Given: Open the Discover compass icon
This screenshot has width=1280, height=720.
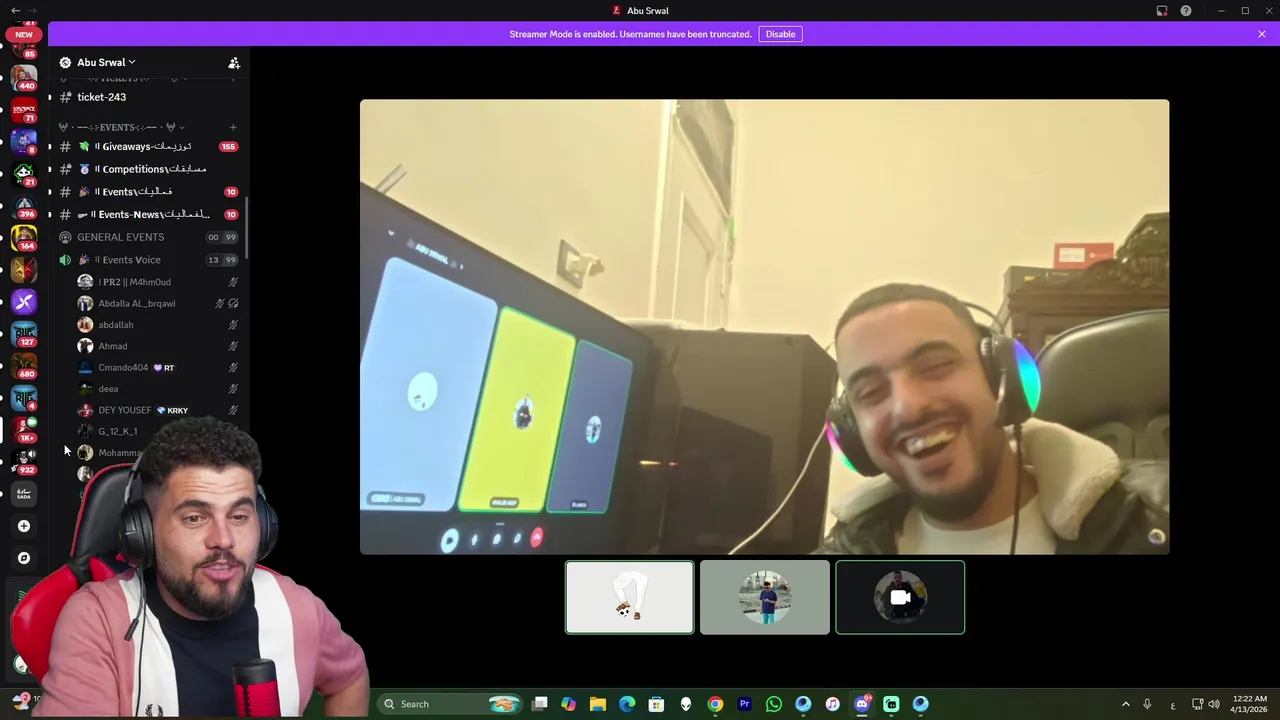Looking at the screenshot, I should click(24, 558).
